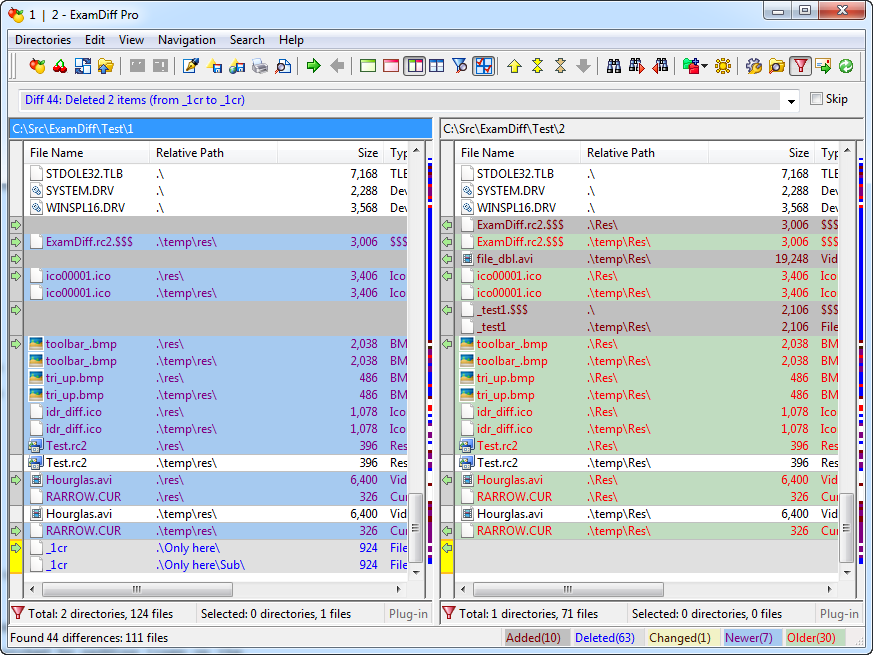Click the printer icon
Screen dimensions: 873x655
[260, 66]
